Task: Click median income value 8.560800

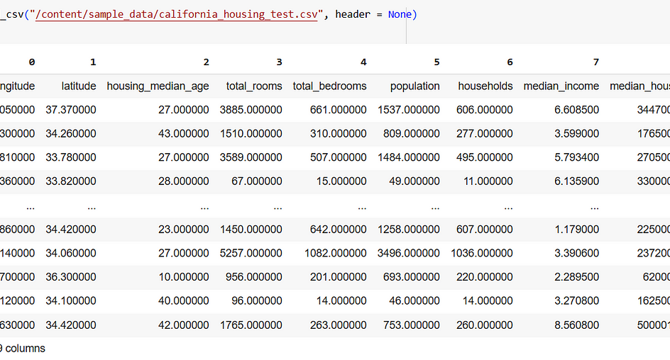Action: (x=577, y=325)
